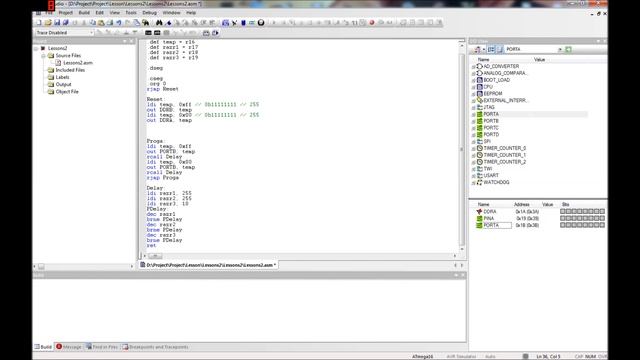The height and width of the screenshot is (360, 640).
Task: Toggle last bit box of DDRA register
Action: pyautogui.click(x=602, y=211)
